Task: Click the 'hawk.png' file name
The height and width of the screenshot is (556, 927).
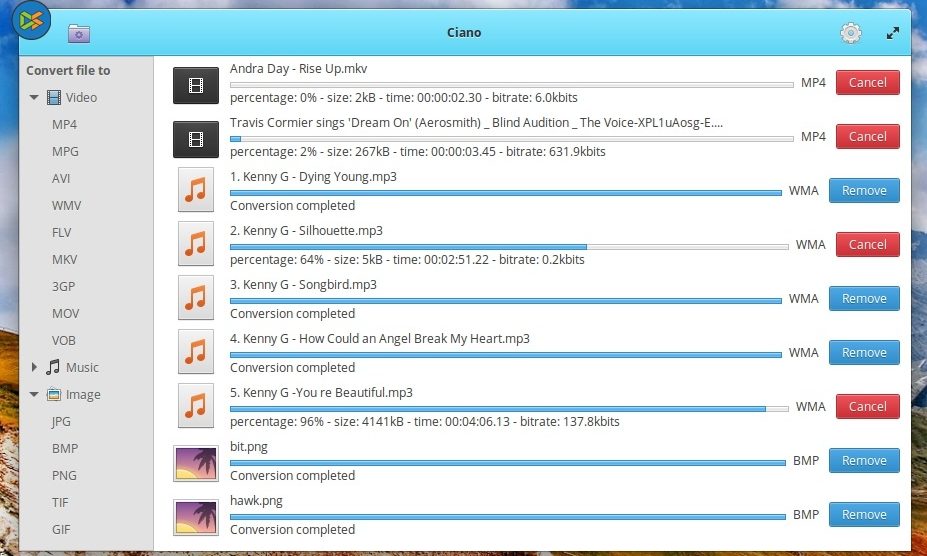Action: (256, 501)
